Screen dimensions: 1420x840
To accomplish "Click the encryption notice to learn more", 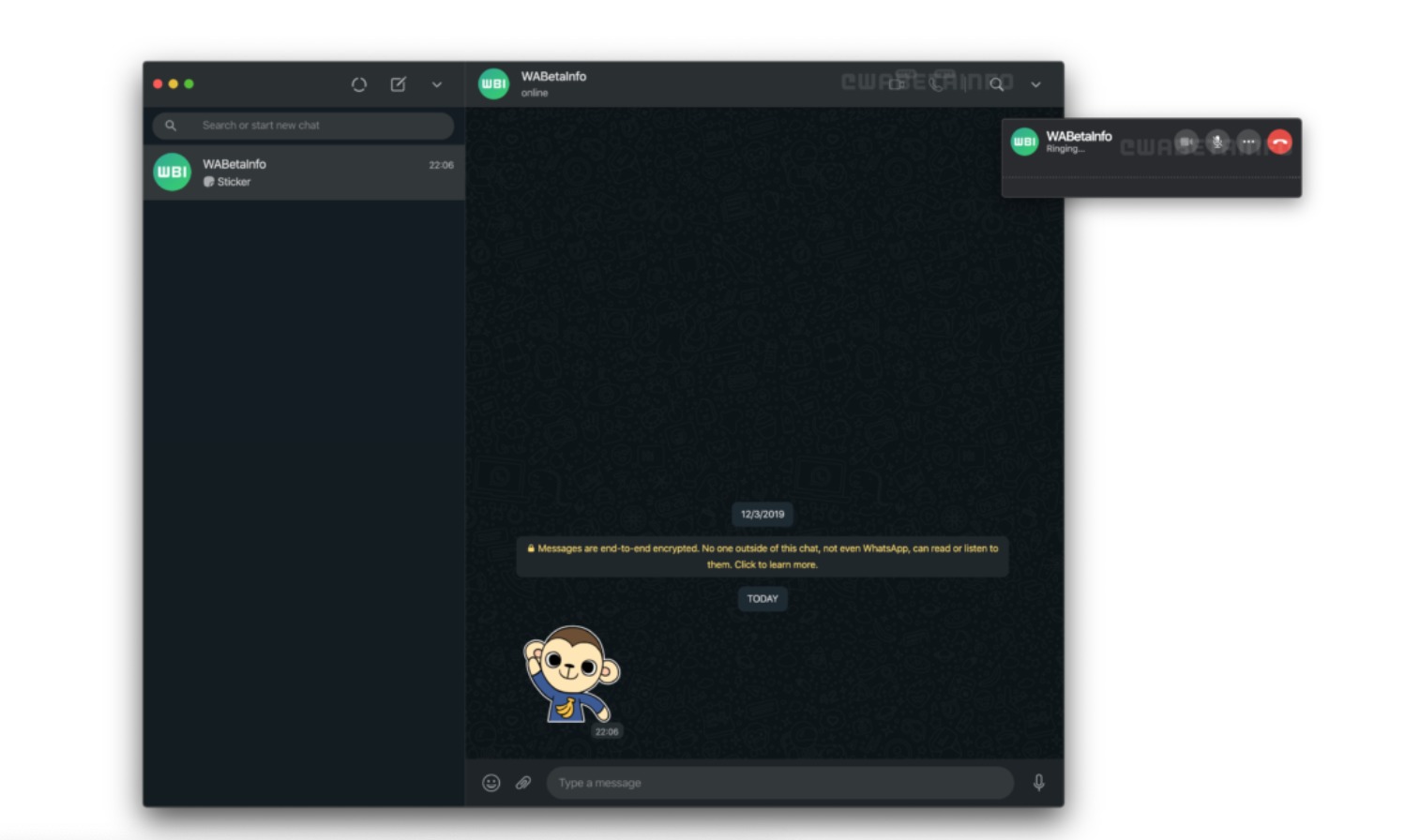I will click(x=763, y=556).
